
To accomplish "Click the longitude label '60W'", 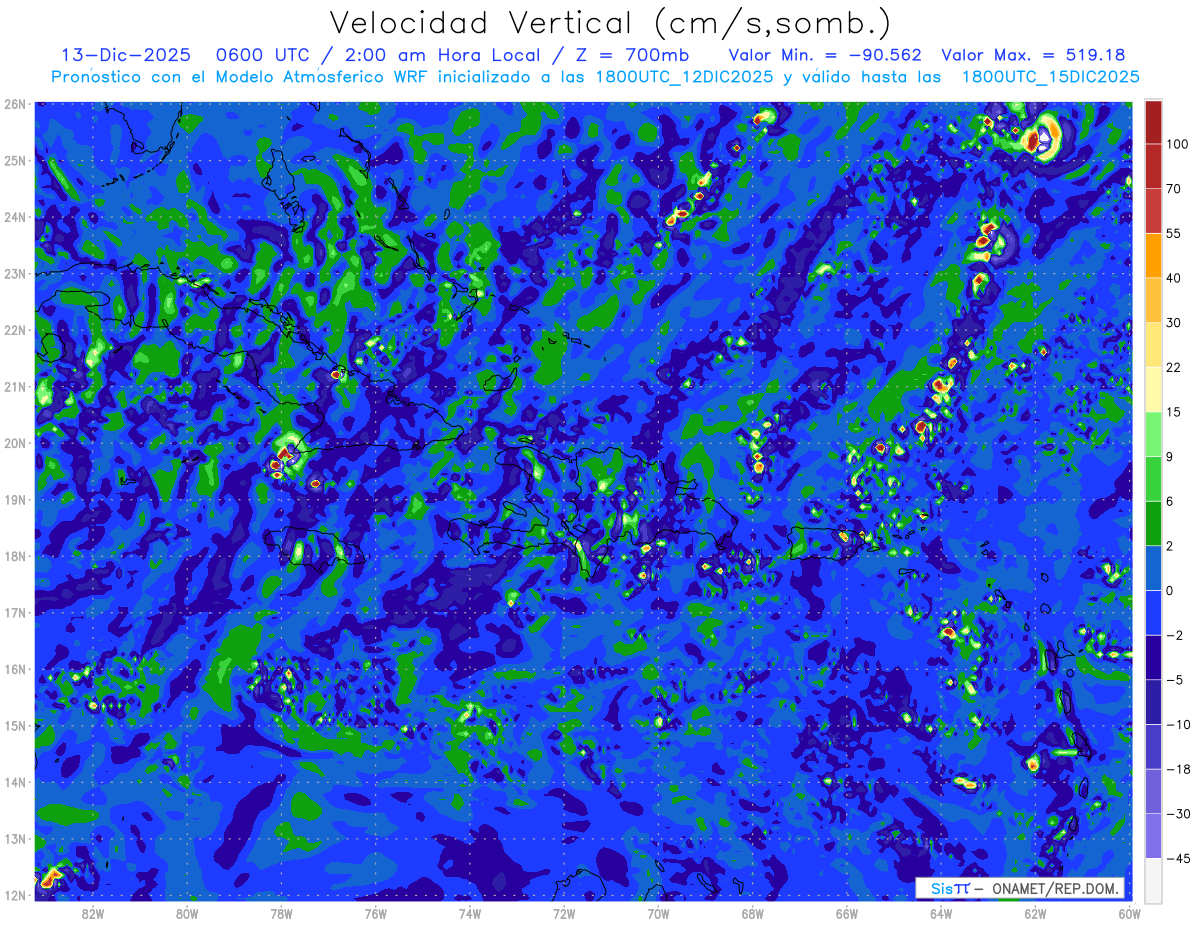I will [1129, 913].
